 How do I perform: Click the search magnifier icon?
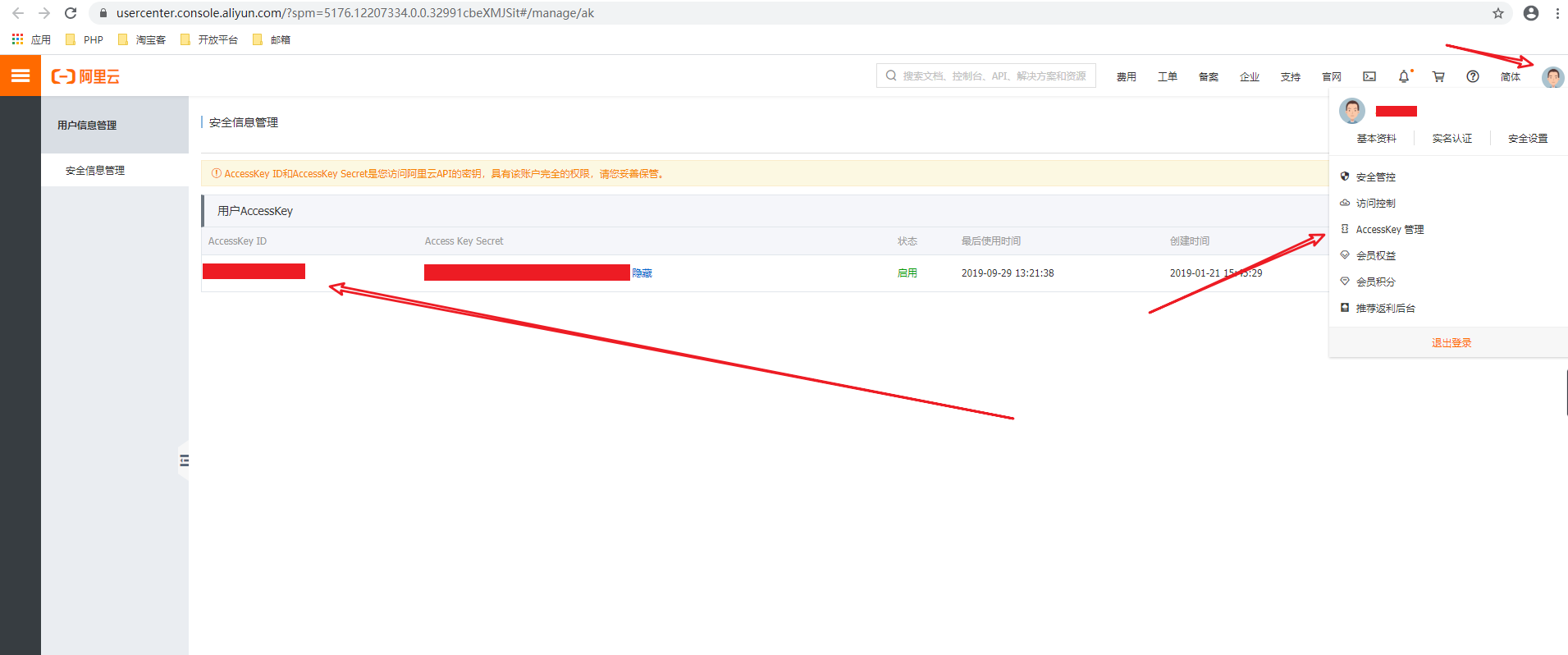tap(891, 76)
